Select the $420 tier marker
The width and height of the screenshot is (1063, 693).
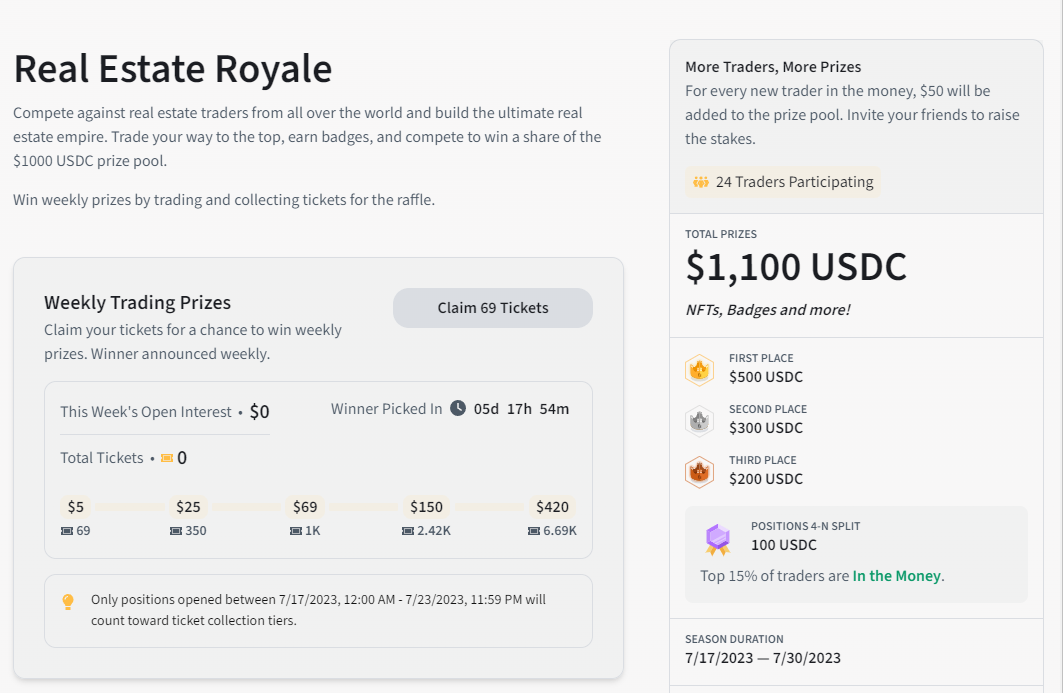tap(552, 507)
